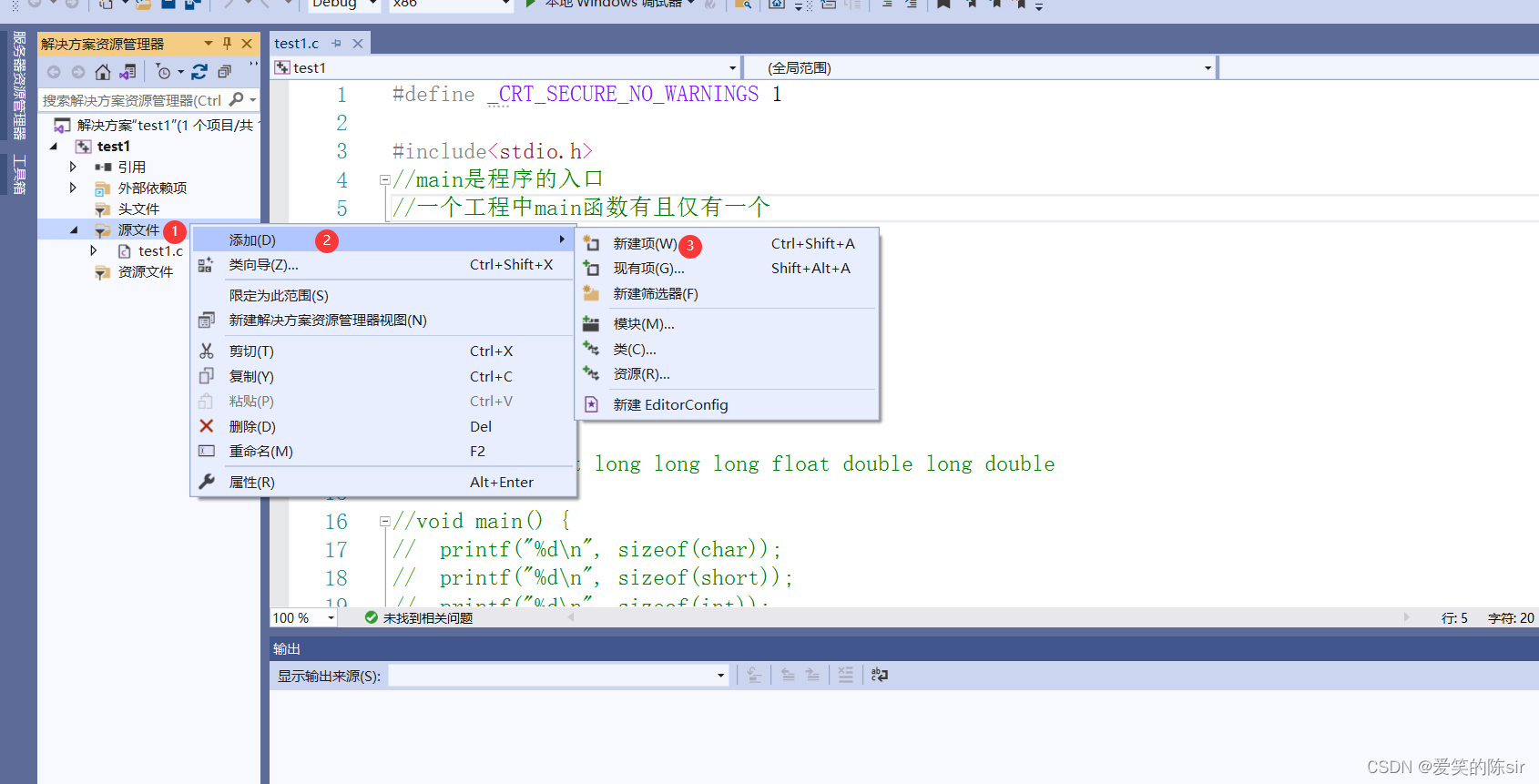
Task: Click the class wizard icon for 类向导(Z)
Action: 206,264
